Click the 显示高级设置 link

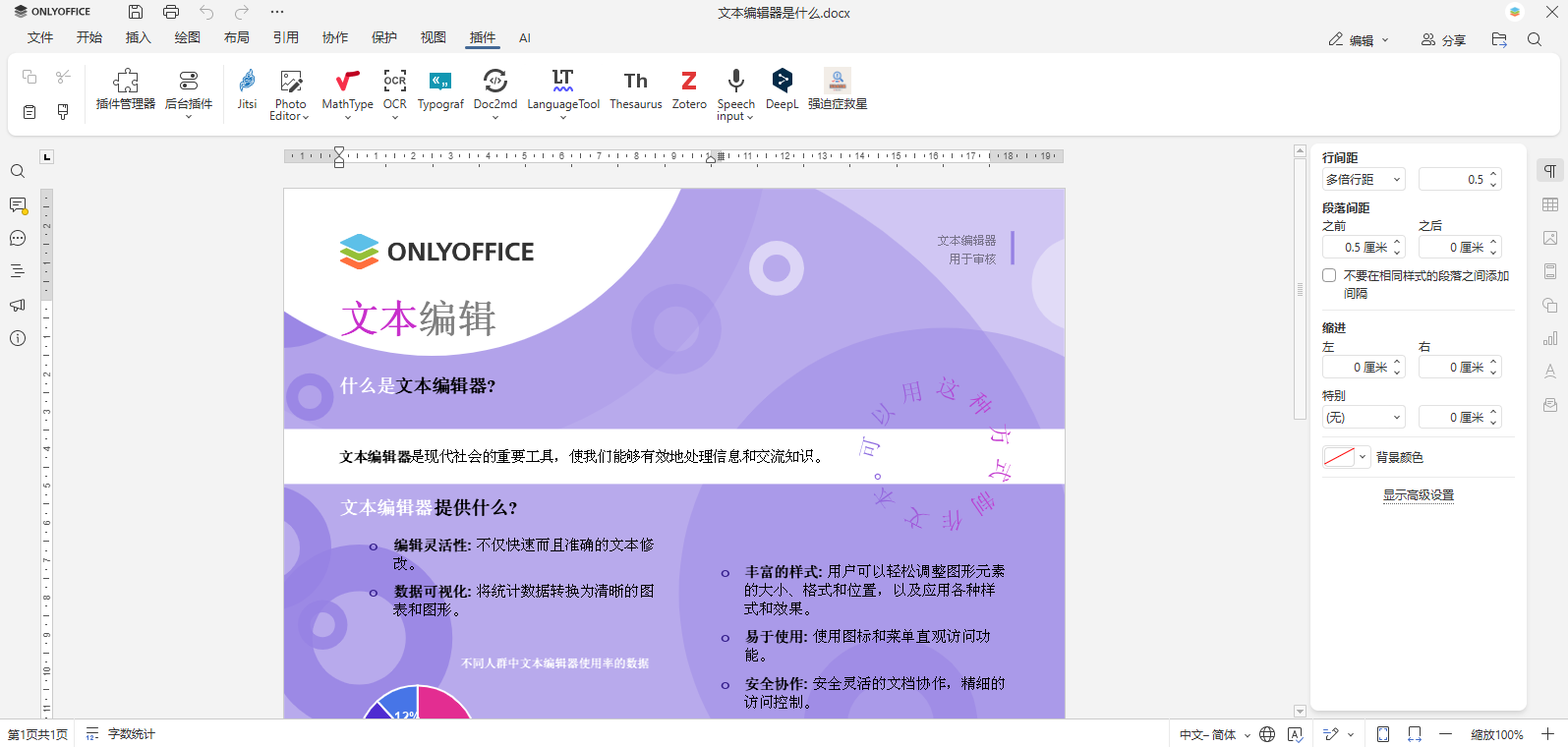[x=1419, y=495]
